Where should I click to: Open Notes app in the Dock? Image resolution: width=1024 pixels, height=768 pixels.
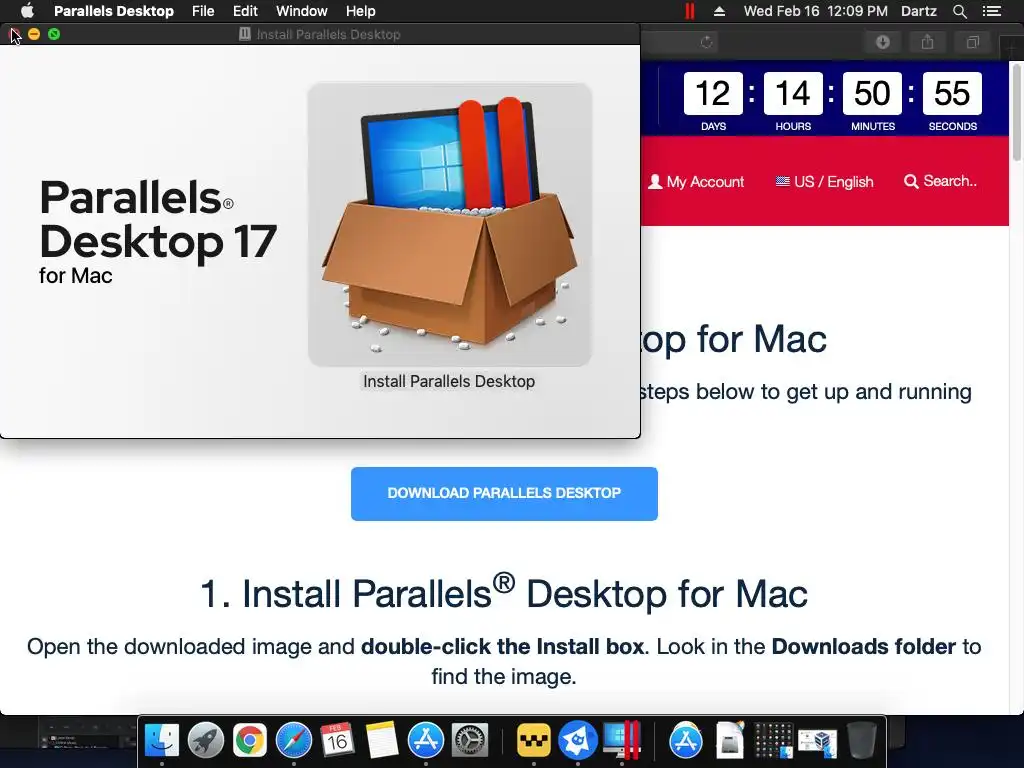coord(382,740)
